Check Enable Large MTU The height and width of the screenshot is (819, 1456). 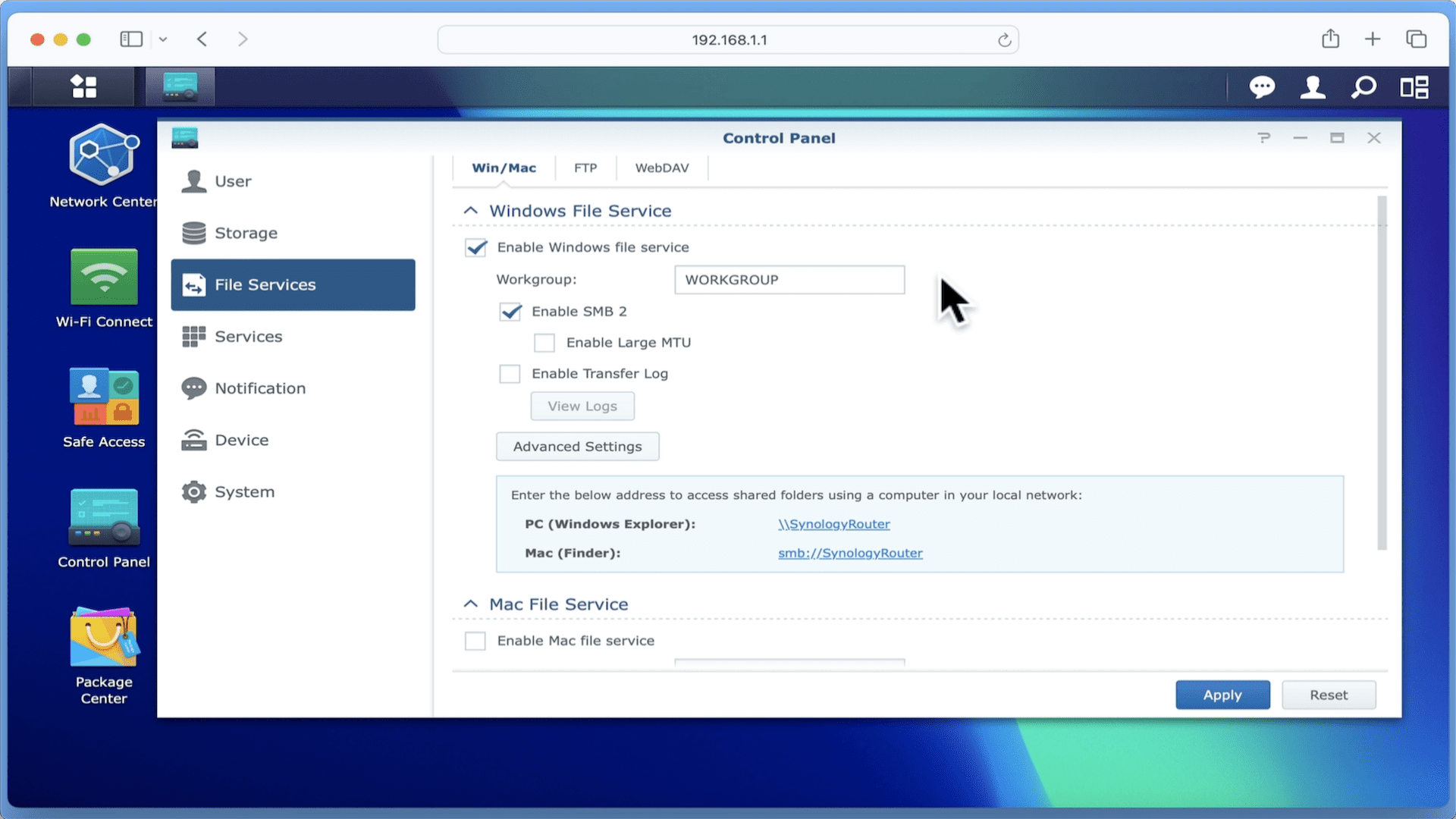(544, 343)
